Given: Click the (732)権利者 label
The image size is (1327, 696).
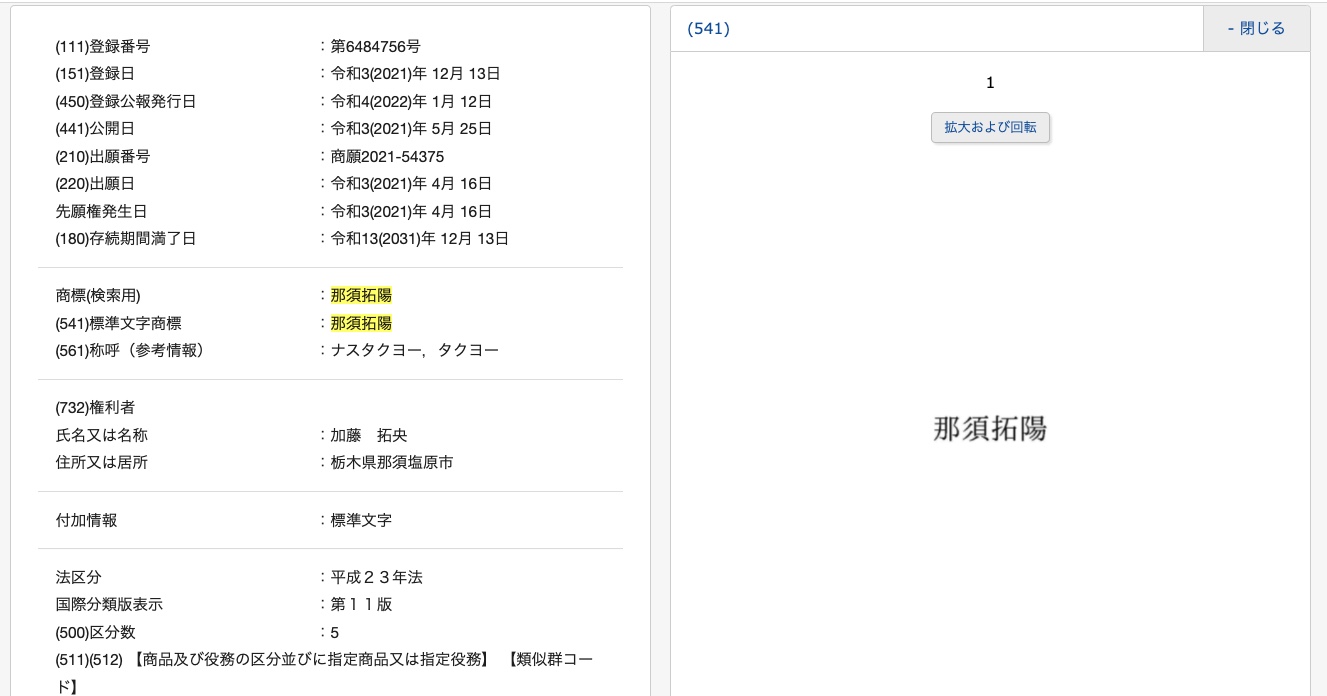Looking at the screenshot, I should pyautogui.click(x=95, y=407).
